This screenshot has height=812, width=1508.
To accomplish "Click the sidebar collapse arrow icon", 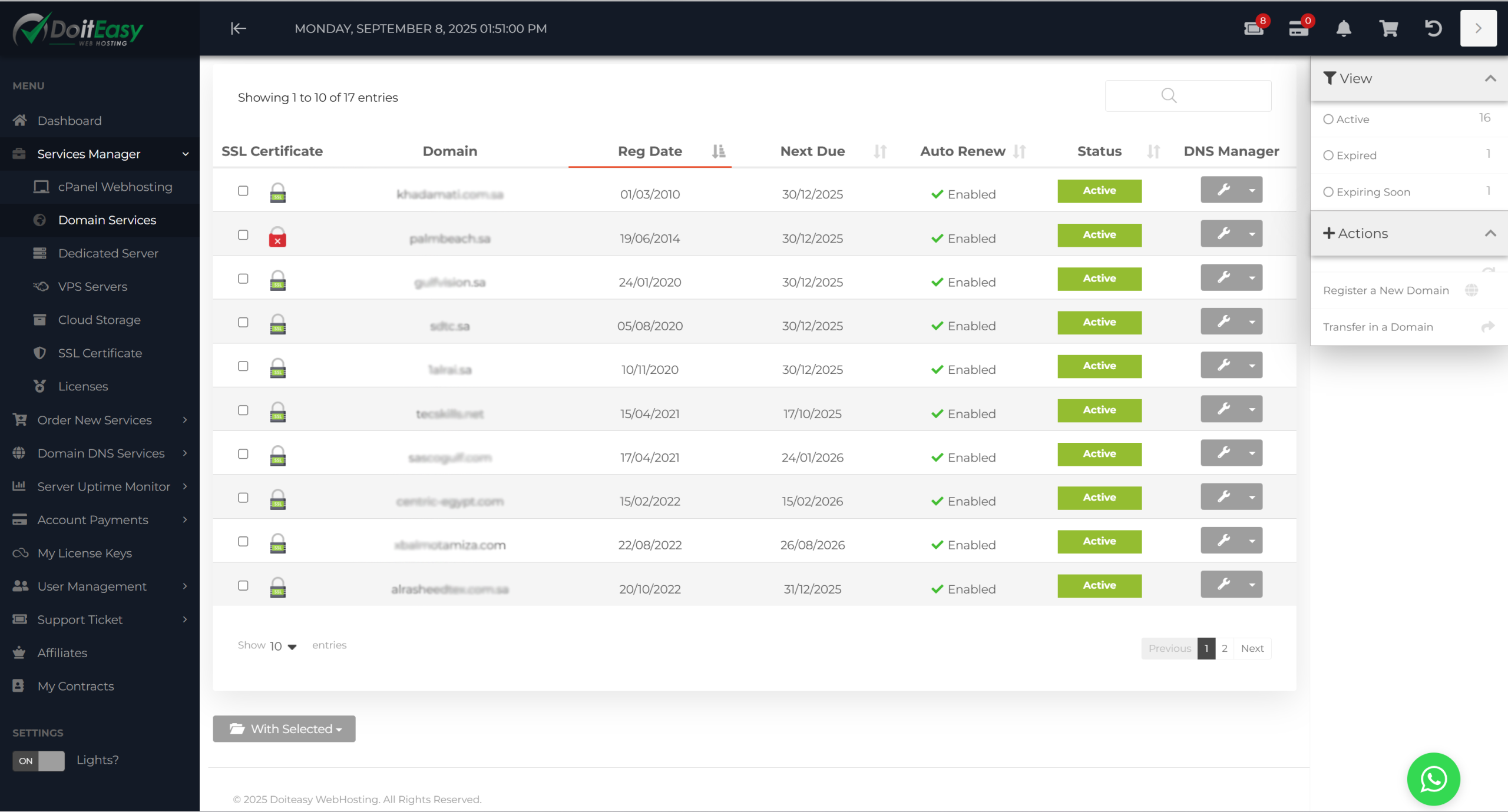I will click(x=238, y=28).
